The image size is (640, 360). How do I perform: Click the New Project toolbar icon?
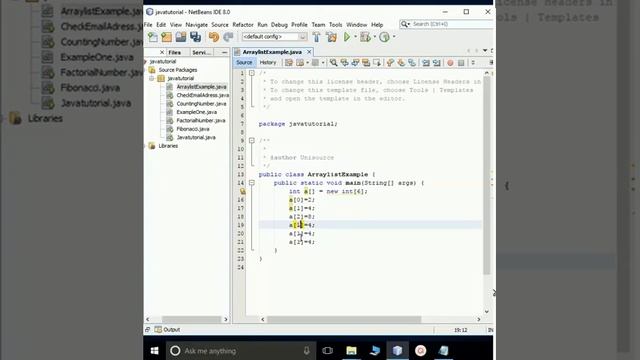tap(167, 37)
